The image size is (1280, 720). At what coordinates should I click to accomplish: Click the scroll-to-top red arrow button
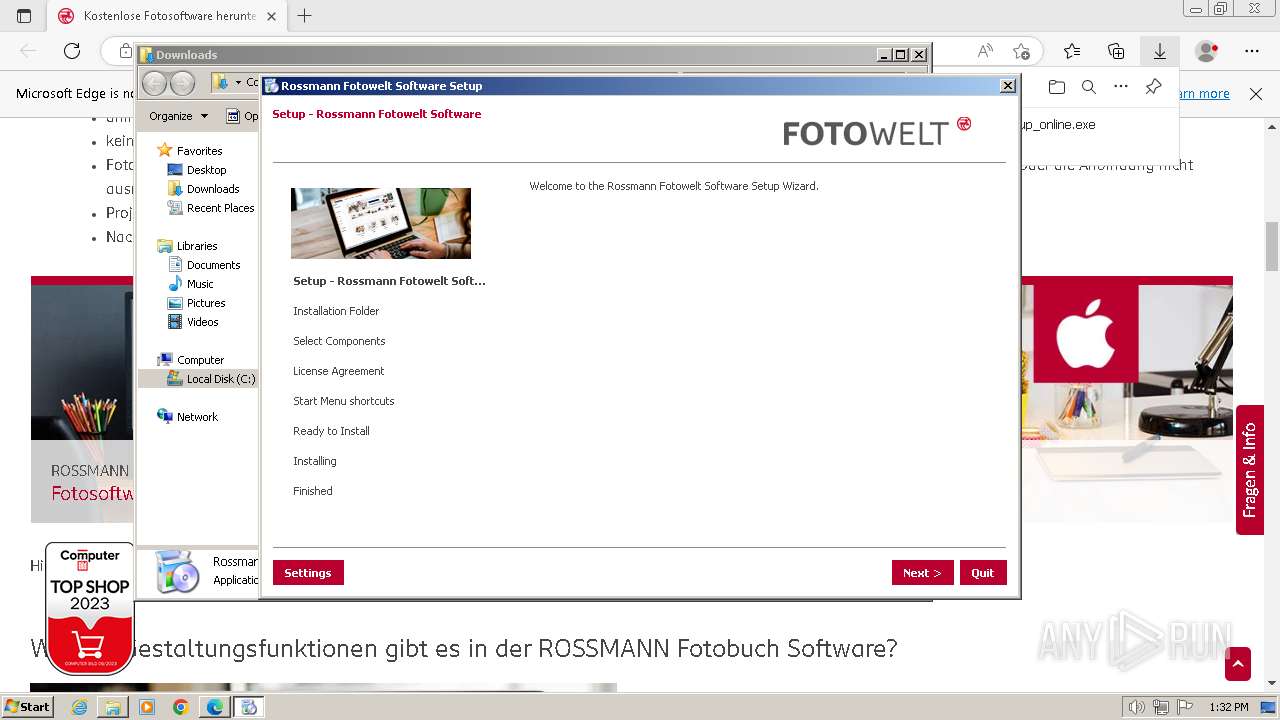1238,664
